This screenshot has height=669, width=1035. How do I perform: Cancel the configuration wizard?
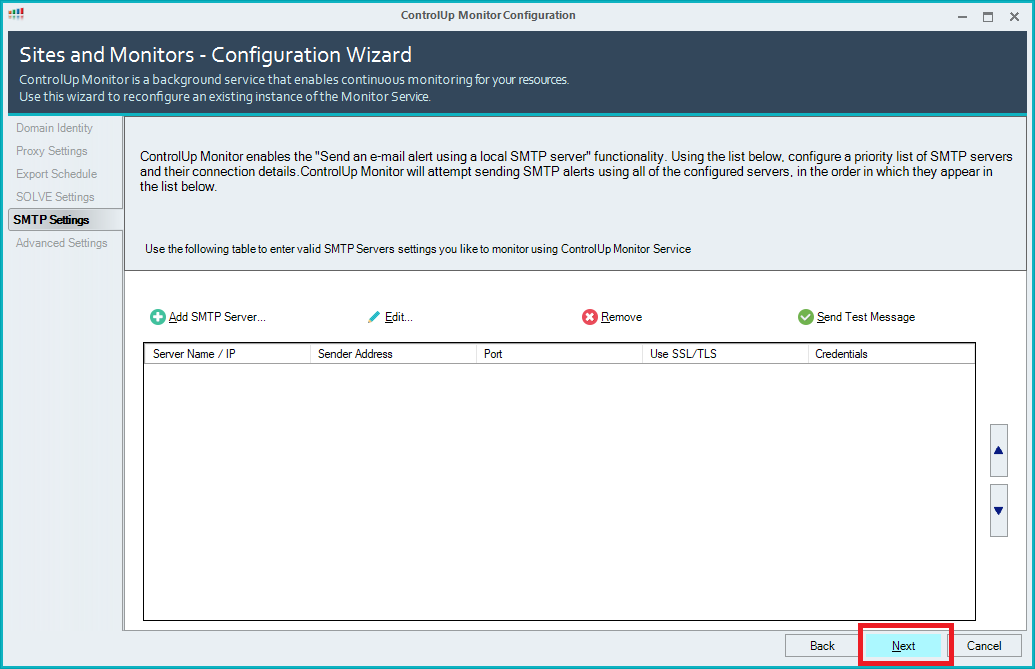point(984,646)
